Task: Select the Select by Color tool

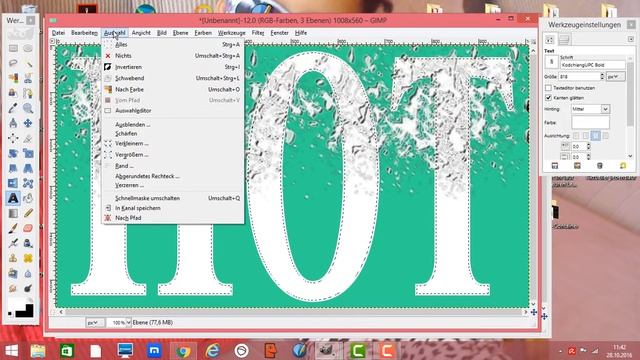Action: (13, 78)
